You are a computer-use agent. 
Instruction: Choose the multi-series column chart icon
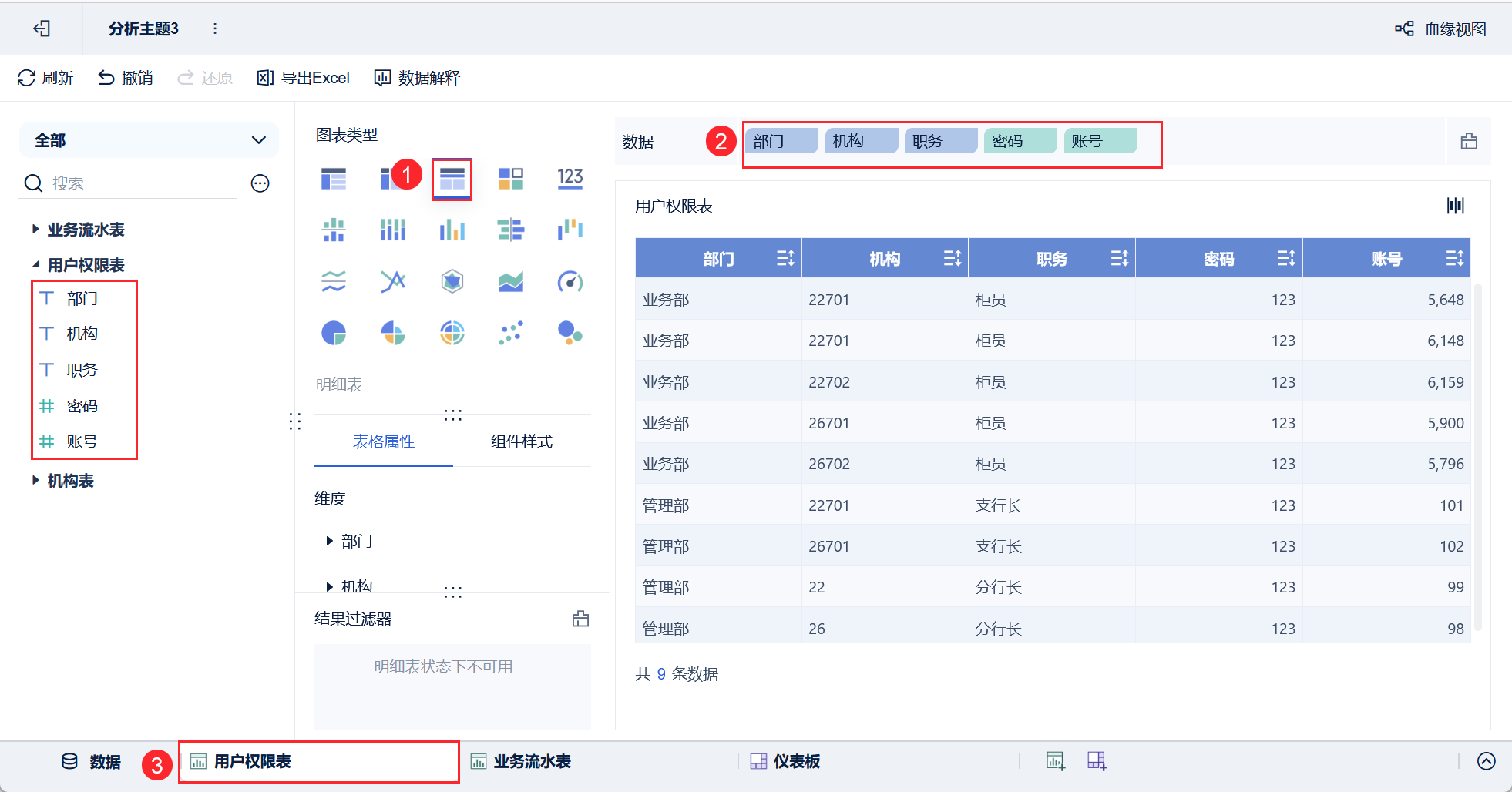(x=452, y=230)
